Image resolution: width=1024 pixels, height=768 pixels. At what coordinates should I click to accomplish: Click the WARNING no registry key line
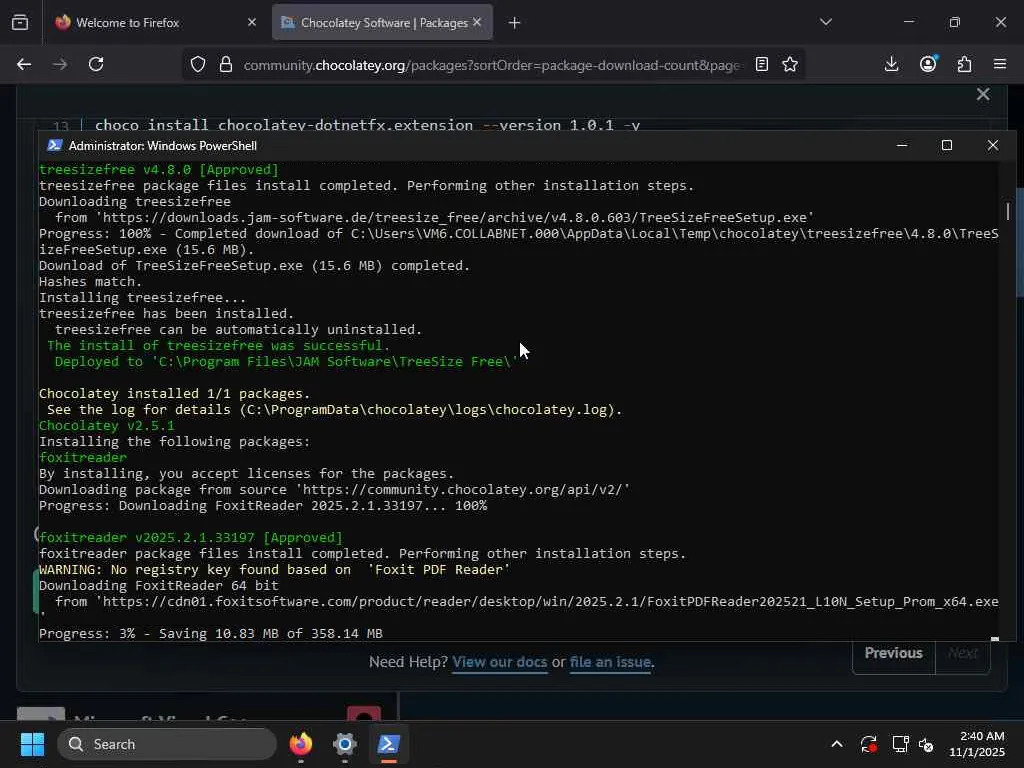(x=274, y=569)
